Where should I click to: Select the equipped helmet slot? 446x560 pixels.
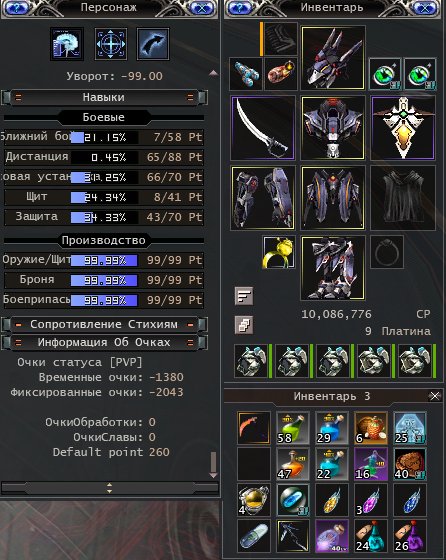pos(333,57)
